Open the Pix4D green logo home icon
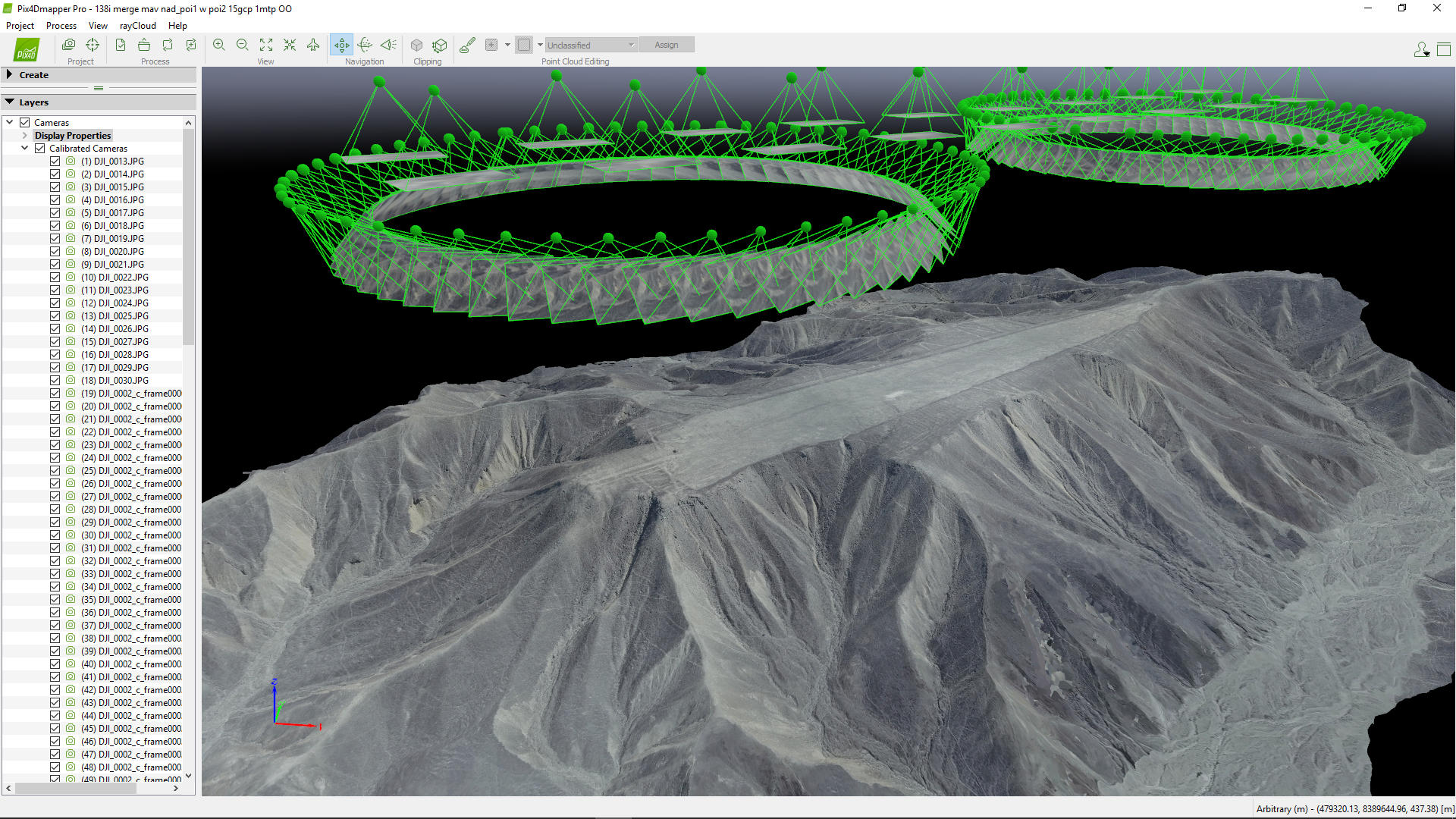Screen dimensions: 1456x819 pyautogui.click(x=27, y=50)
